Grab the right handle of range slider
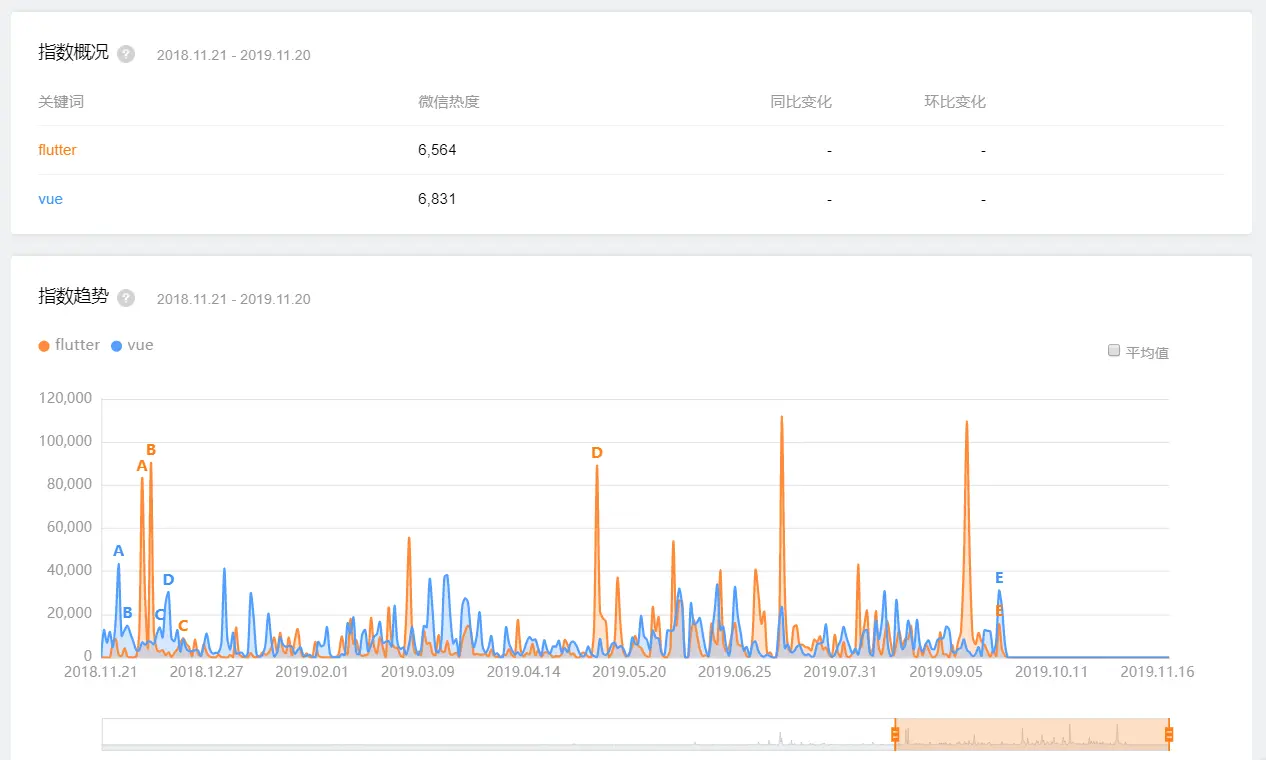Screen dimensions: 1266x760 [x=1168, y=735]
